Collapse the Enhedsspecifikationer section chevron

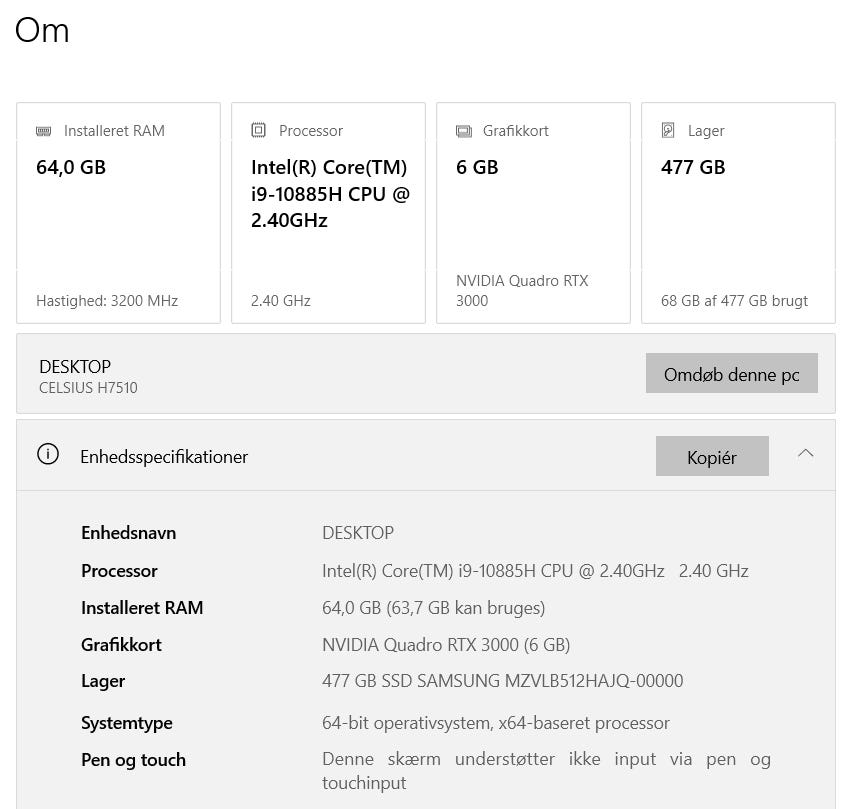coord(805,454)
